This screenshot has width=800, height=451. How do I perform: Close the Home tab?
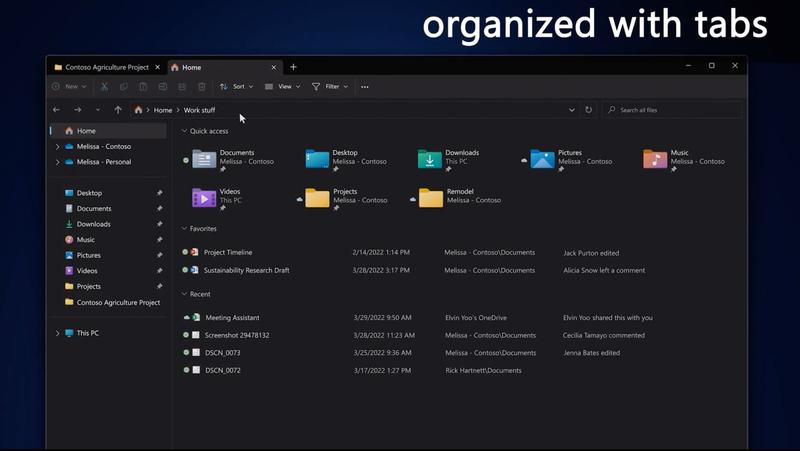[273, 67]
